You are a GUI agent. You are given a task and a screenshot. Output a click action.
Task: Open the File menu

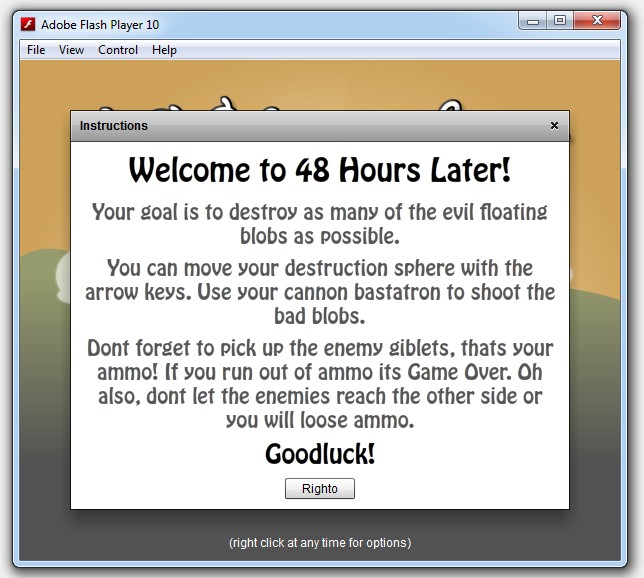(x=36, y=50)
